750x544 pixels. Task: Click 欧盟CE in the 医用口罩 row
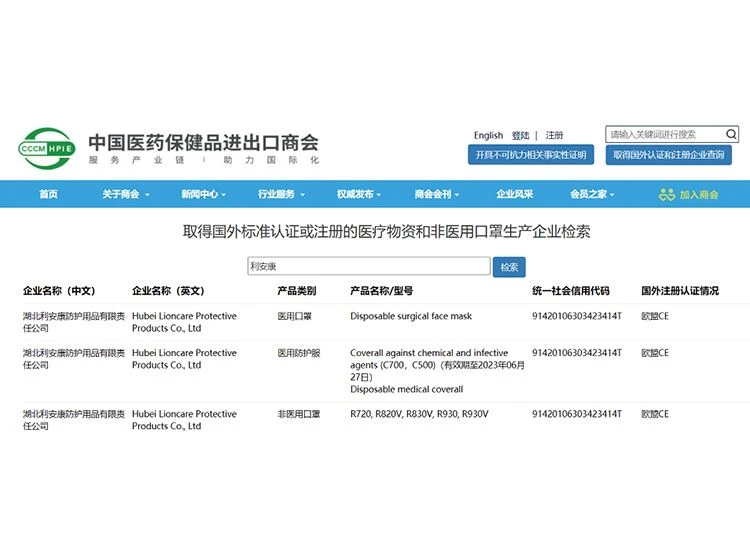click(x=655, y=316)
